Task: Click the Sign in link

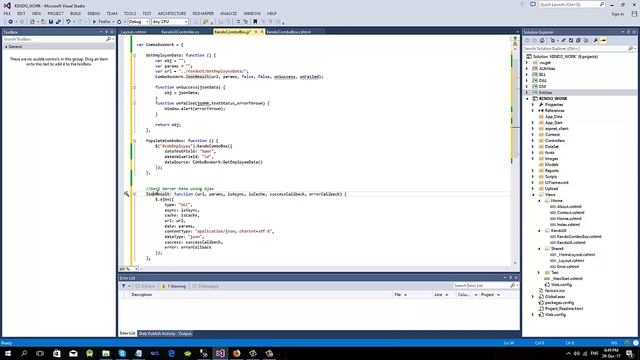Action: point(618,14)
